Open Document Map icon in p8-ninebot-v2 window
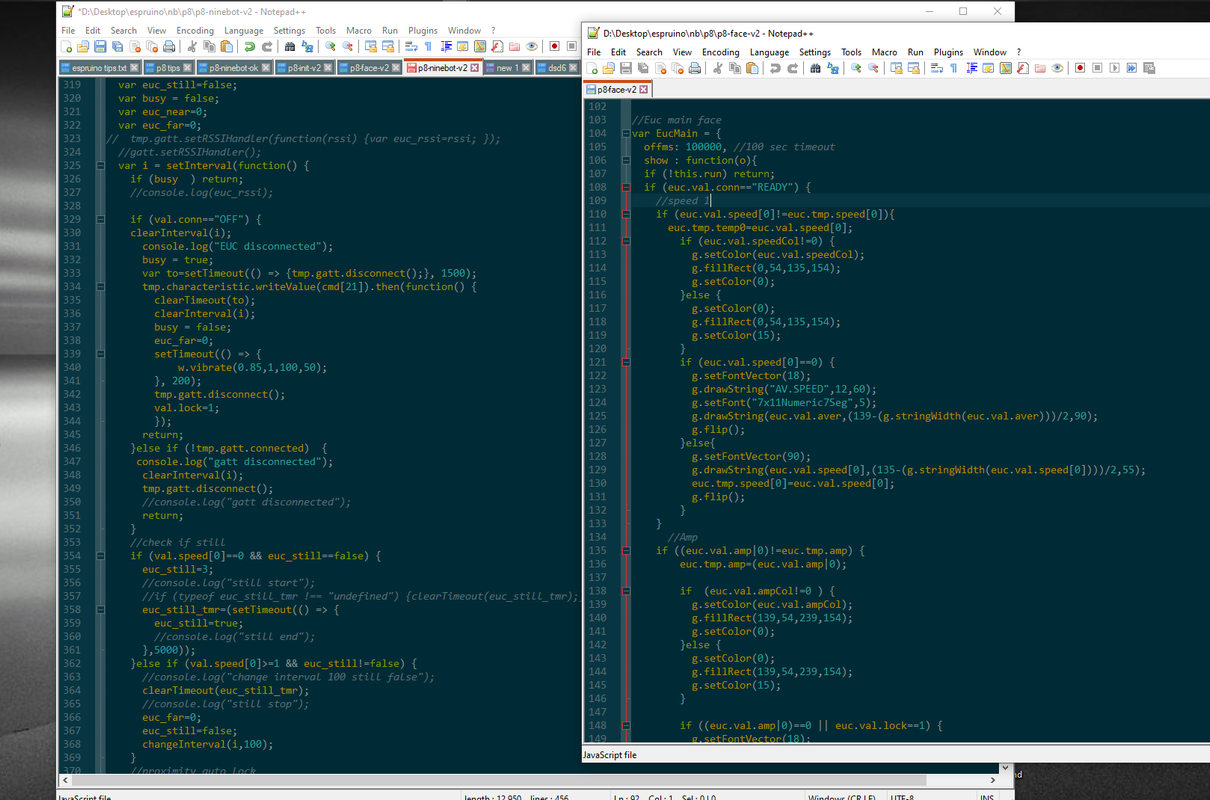This screenshot has width=1210, height=800. [x=479, y=46]
